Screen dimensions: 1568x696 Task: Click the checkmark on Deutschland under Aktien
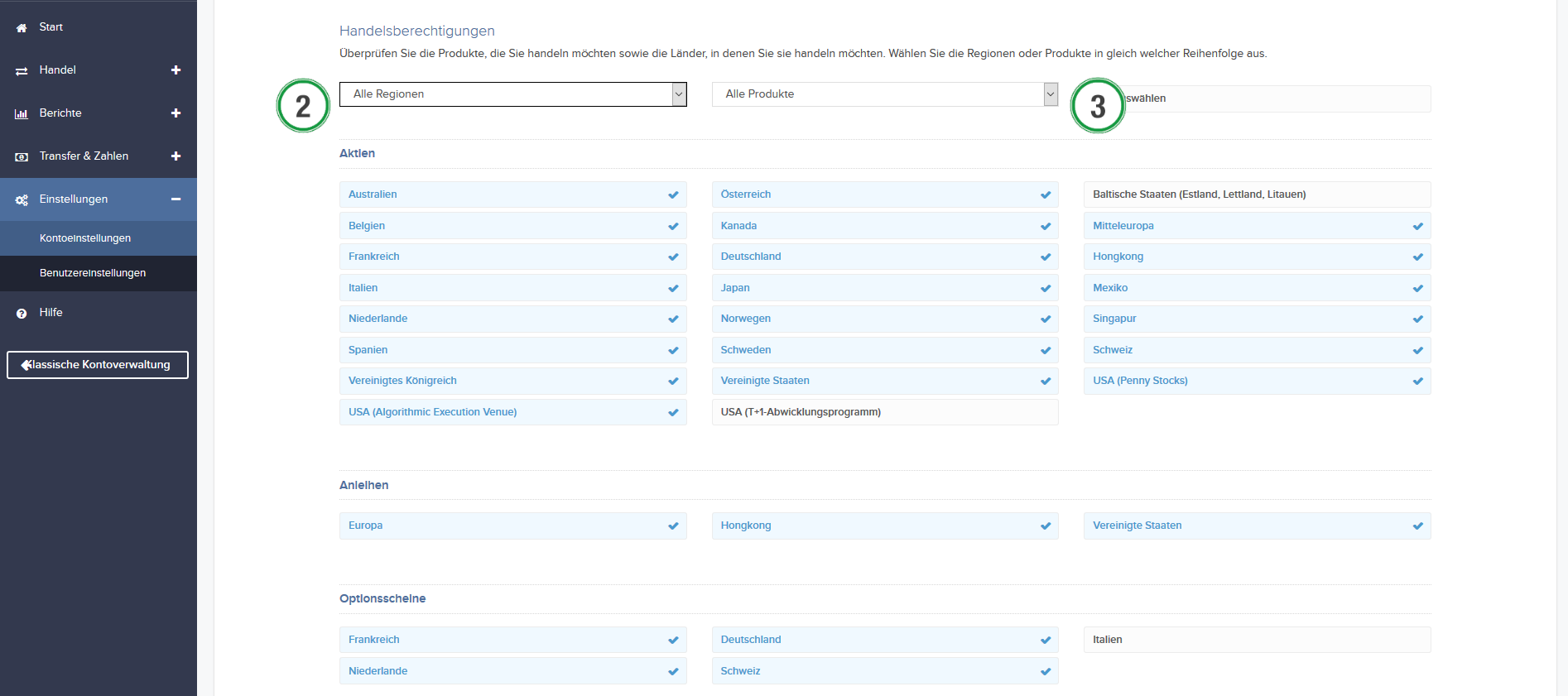(1046, 257)
